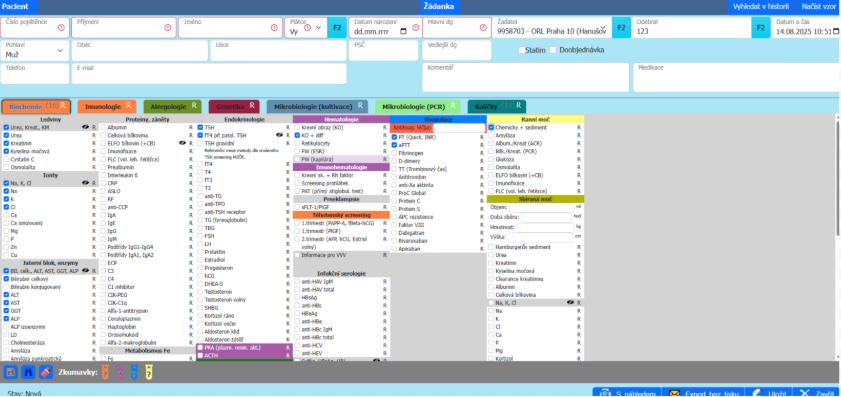Click warning icon in Příjmení field

click(168, 27)
